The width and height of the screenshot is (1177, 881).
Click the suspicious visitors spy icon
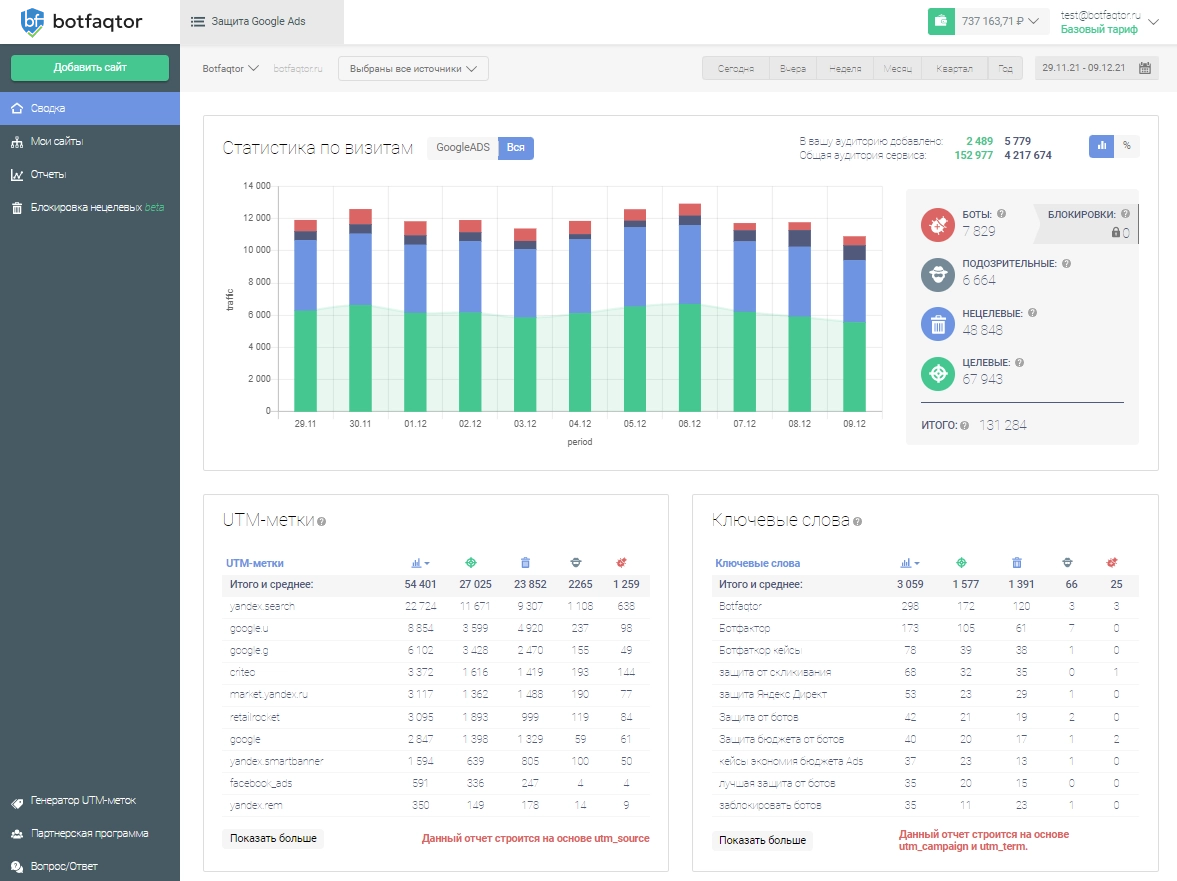pyautogui.click(x=937, y=274)
